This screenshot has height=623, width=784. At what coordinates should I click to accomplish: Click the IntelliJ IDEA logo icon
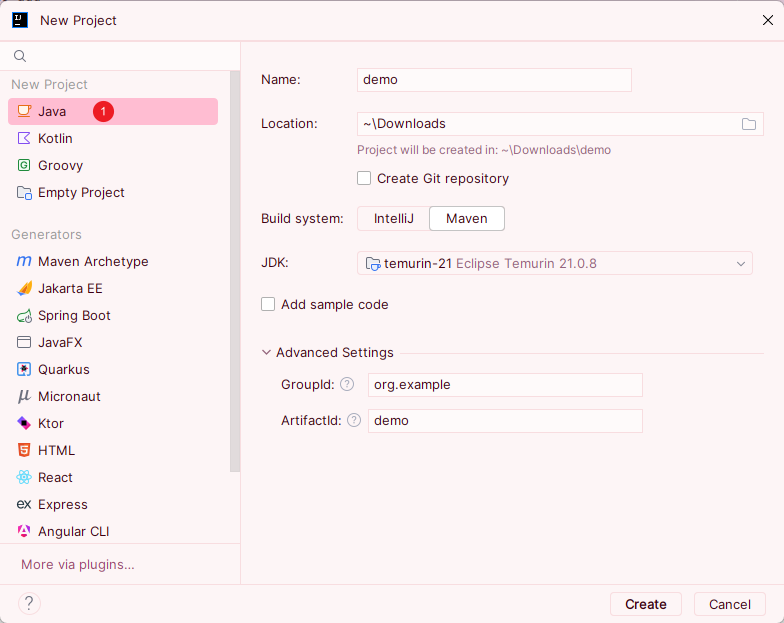coord(20,20)
